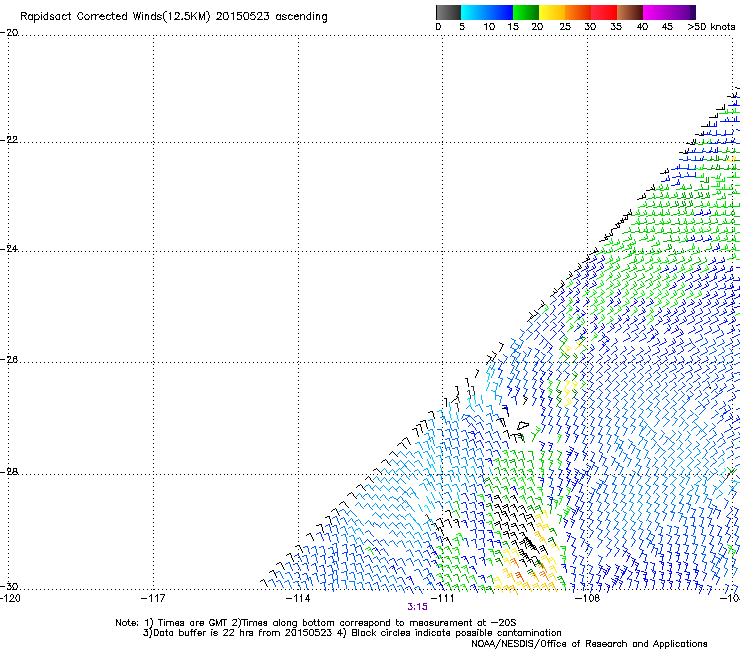The width and height of the screenshot is (740, 650).
Task: Click the -28 latitude axis label
Action: (9, 472)
